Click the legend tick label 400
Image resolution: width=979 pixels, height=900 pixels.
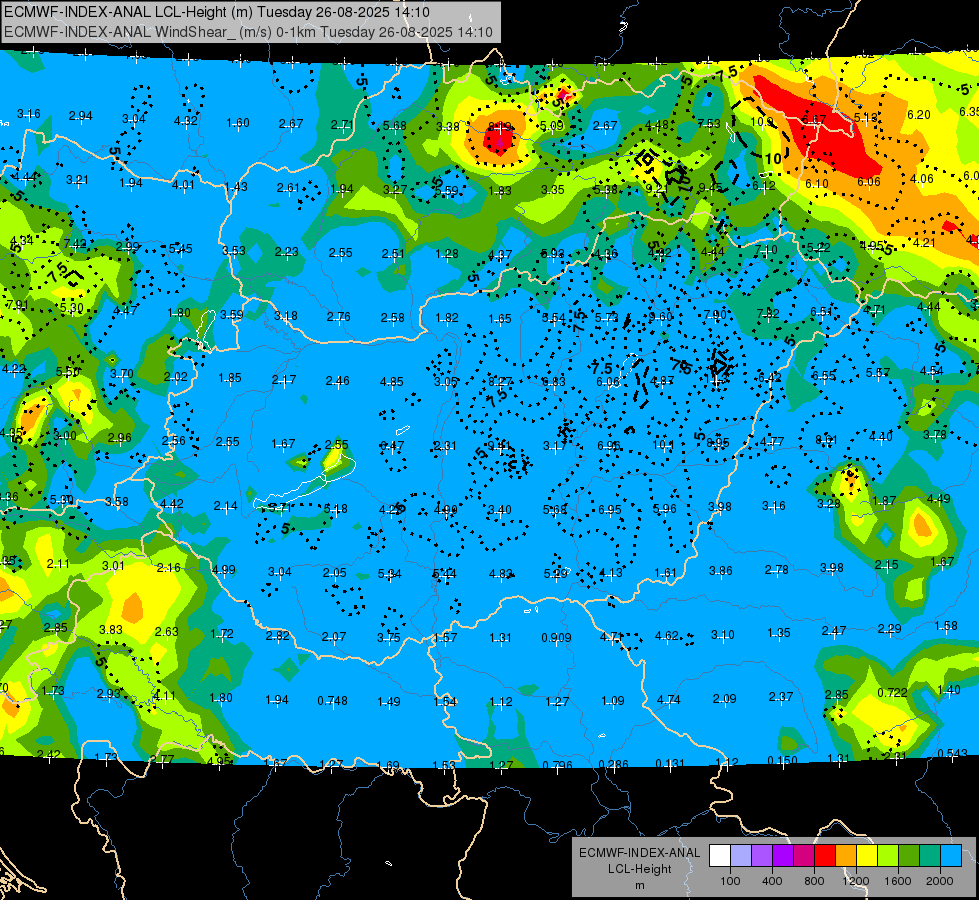tap(772, 881)
